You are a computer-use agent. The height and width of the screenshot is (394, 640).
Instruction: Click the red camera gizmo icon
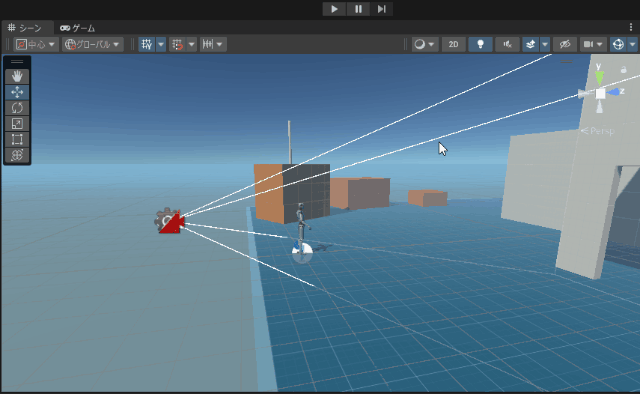172,224
